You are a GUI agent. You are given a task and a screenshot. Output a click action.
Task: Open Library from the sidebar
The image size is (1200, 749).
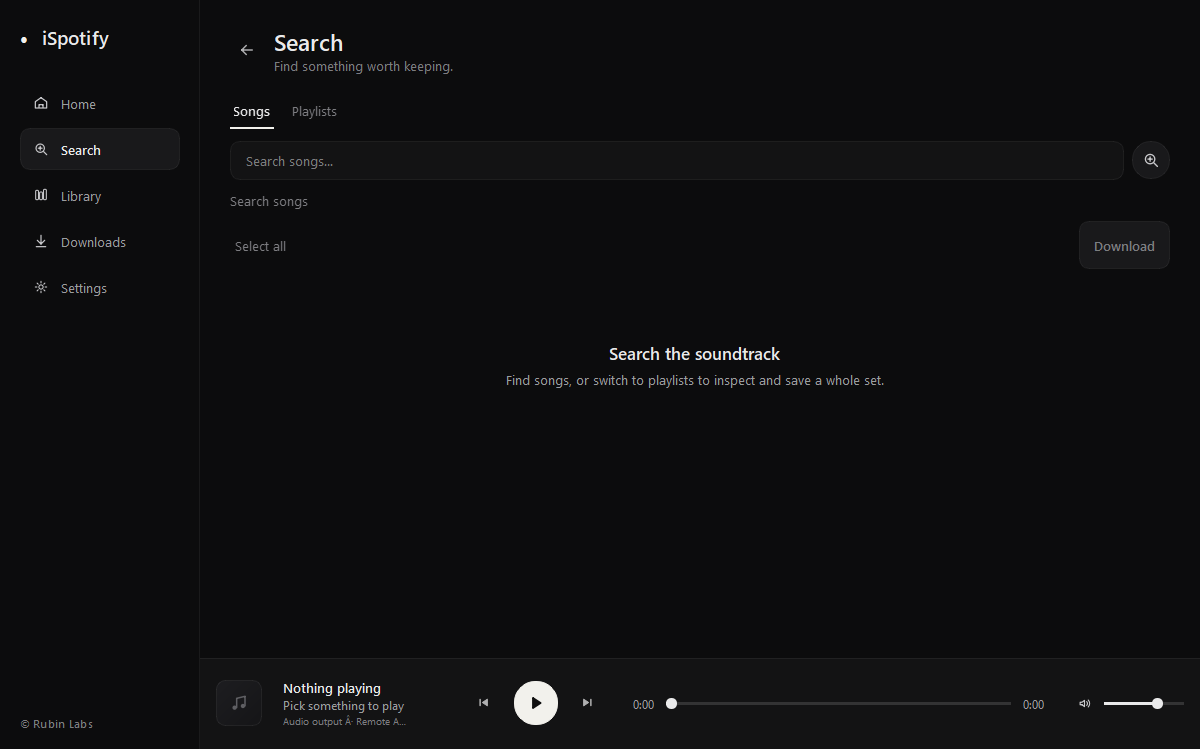click(100, 196)
